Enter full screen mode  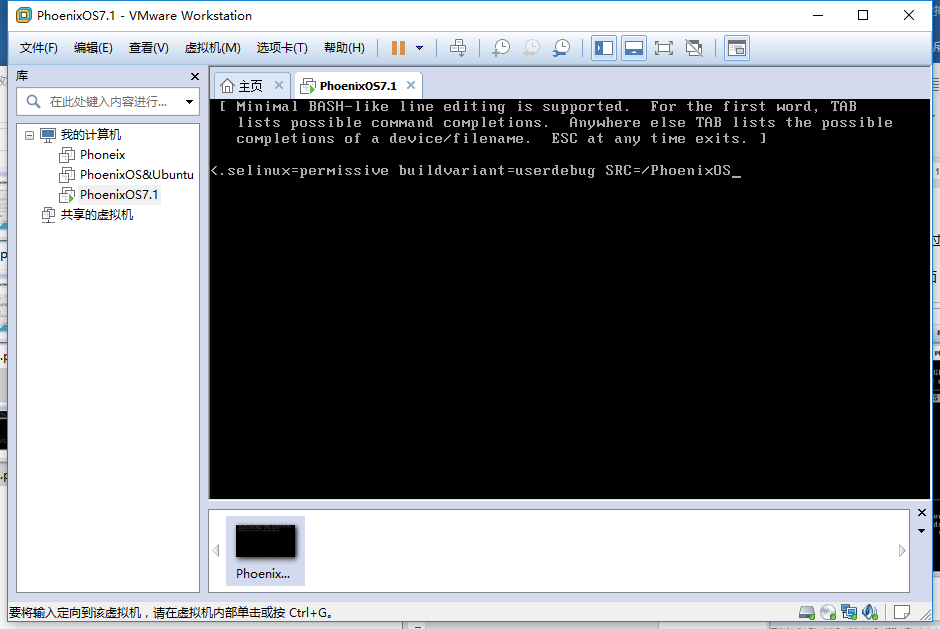pyautogui.click(x=664, y=48)
